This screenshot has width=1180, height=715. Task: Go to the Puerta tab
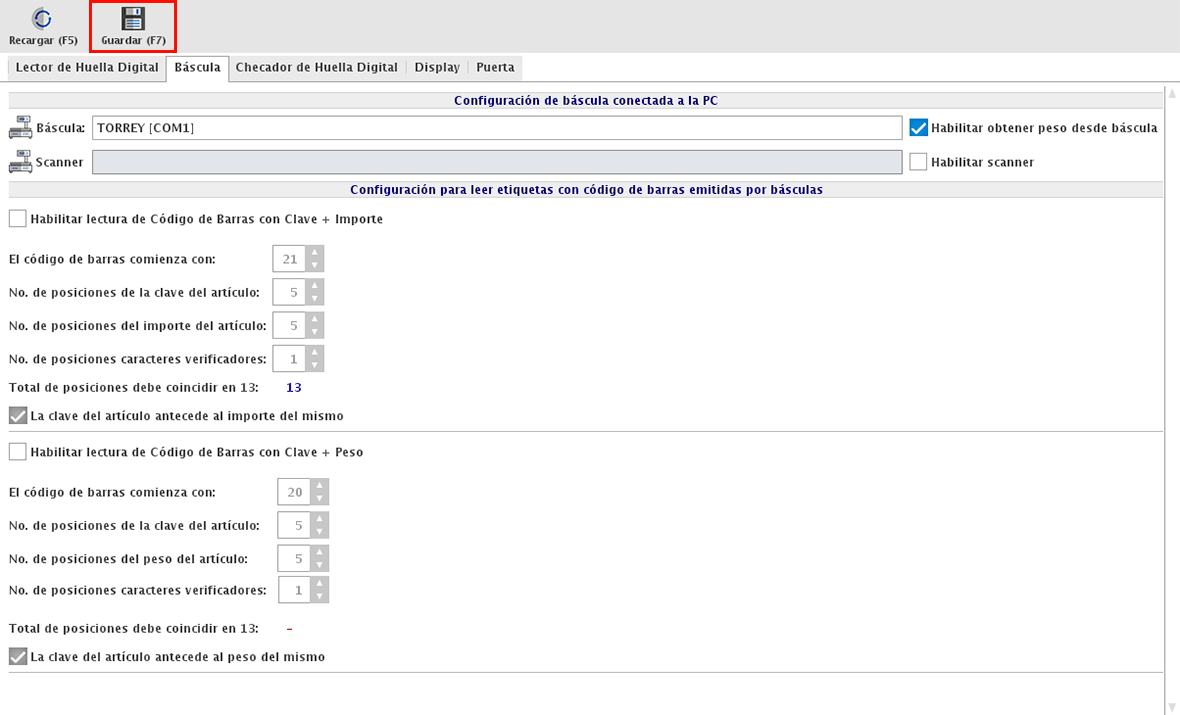[x=495, y=68]
